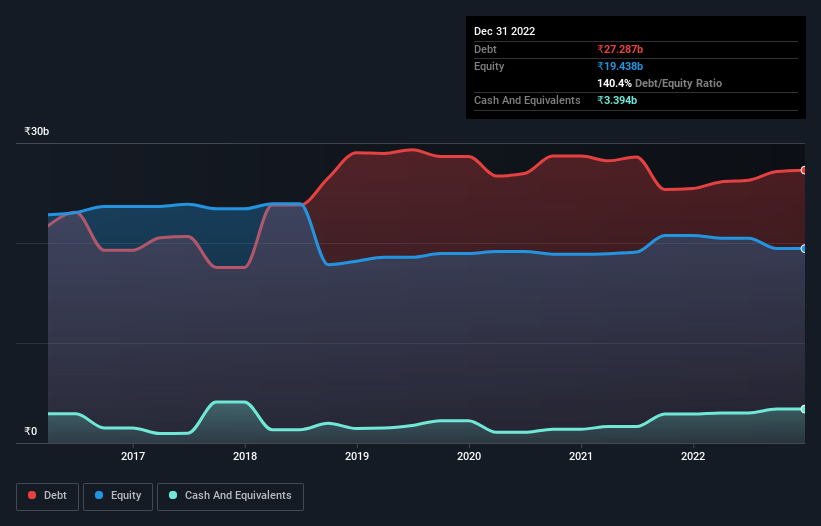The height and width of the screenshot is (526, 821).
Task: Click the Dec 31 2022 tooltip date
Action: coord(505,31)
